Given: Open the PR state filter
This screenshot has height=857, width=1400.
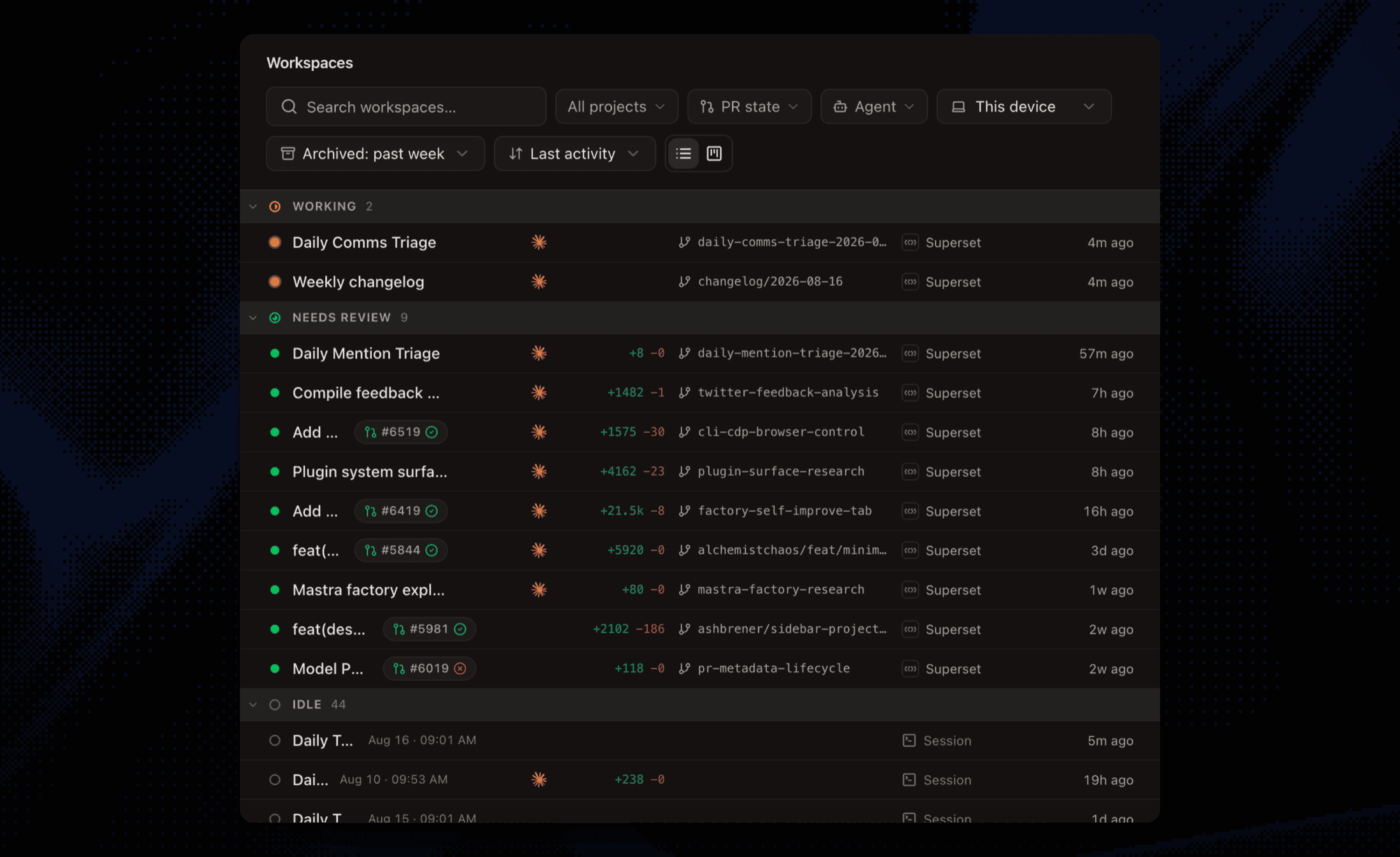Looking at the screenshot, I should pyautogui.click(x=749, y=106).
